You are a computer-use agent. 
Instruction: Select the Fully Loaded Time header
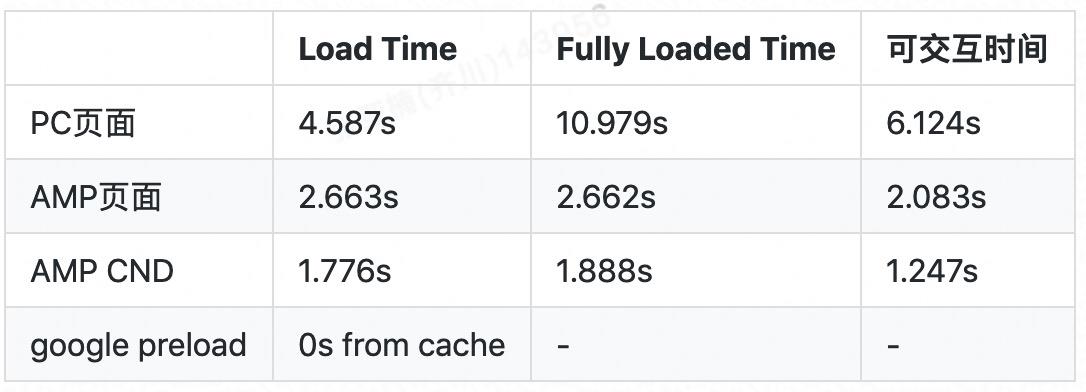click(x=696, y=49)
